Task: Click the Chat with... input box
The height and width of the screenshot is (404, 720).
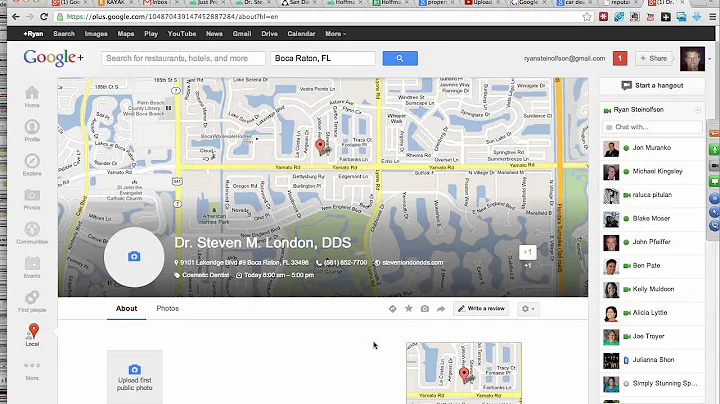Action: click(652, 127)
